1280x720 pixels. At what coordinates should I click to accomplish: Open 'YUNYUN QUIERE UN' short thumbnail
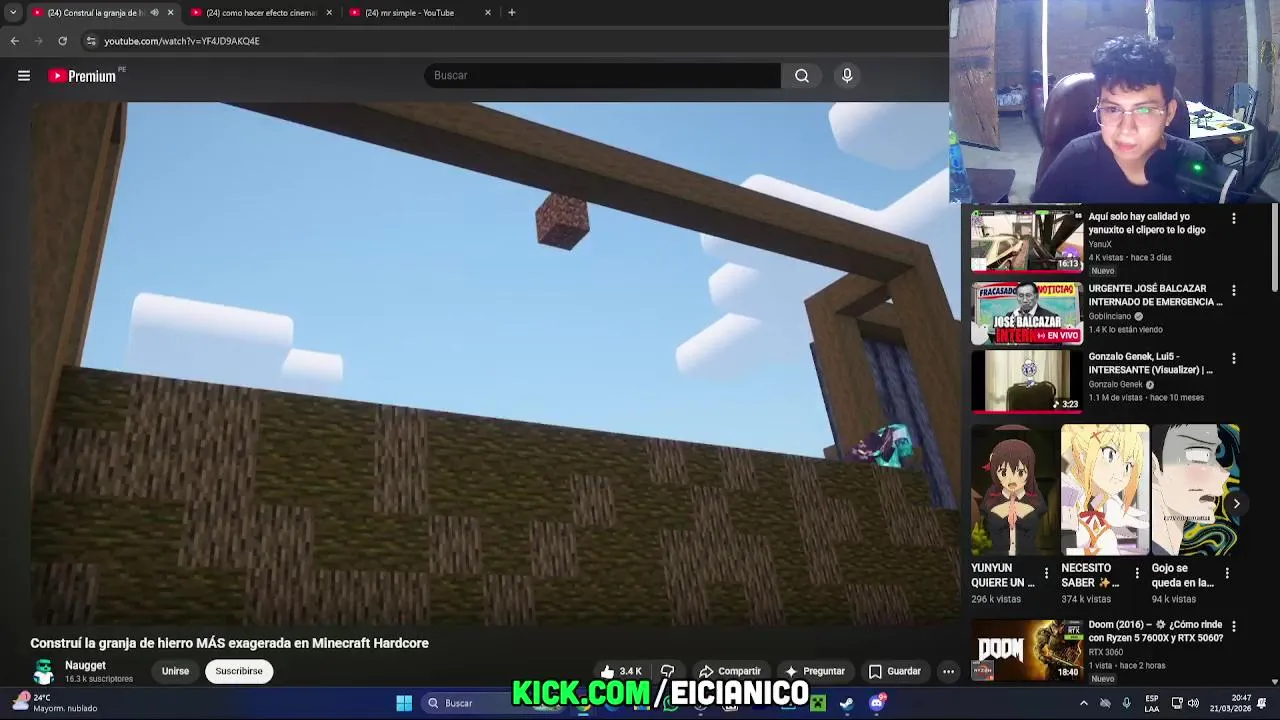pos(1014,490)
